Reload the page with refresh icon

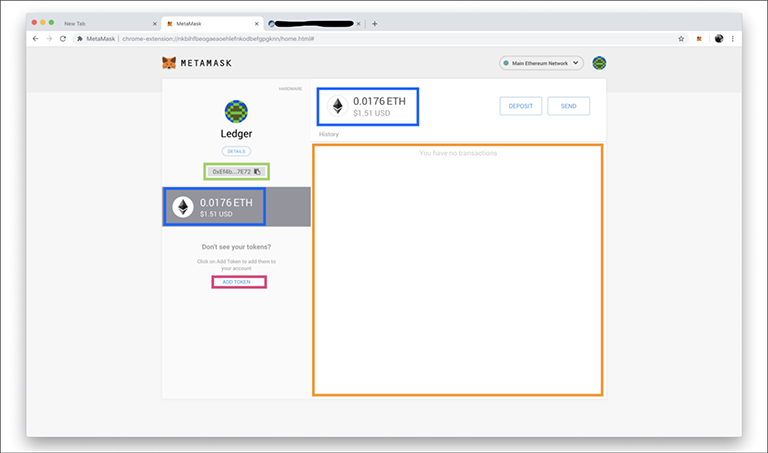(63, 39)
